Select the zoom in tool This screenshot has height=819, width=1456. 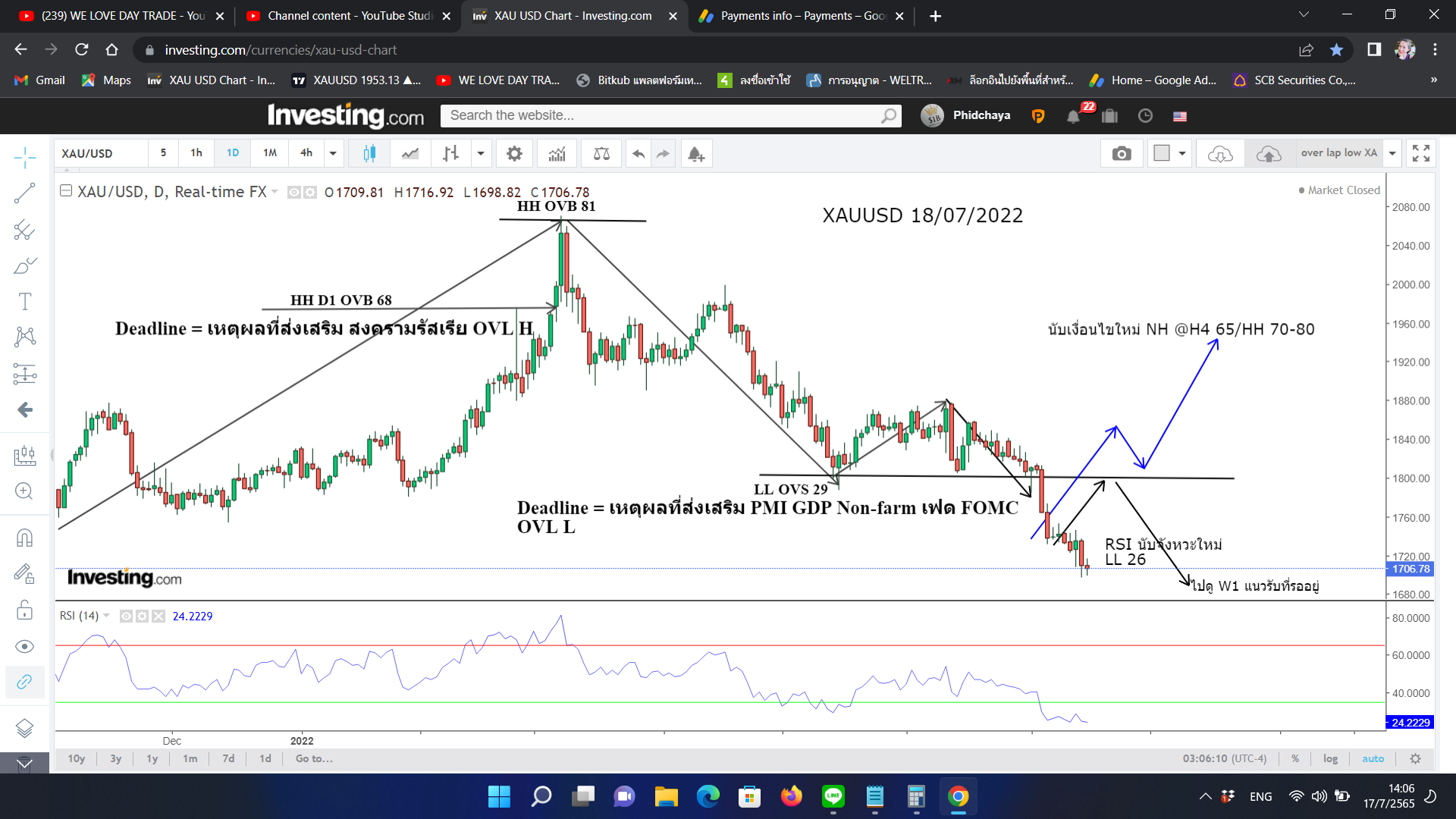click(x=24, y=491)
